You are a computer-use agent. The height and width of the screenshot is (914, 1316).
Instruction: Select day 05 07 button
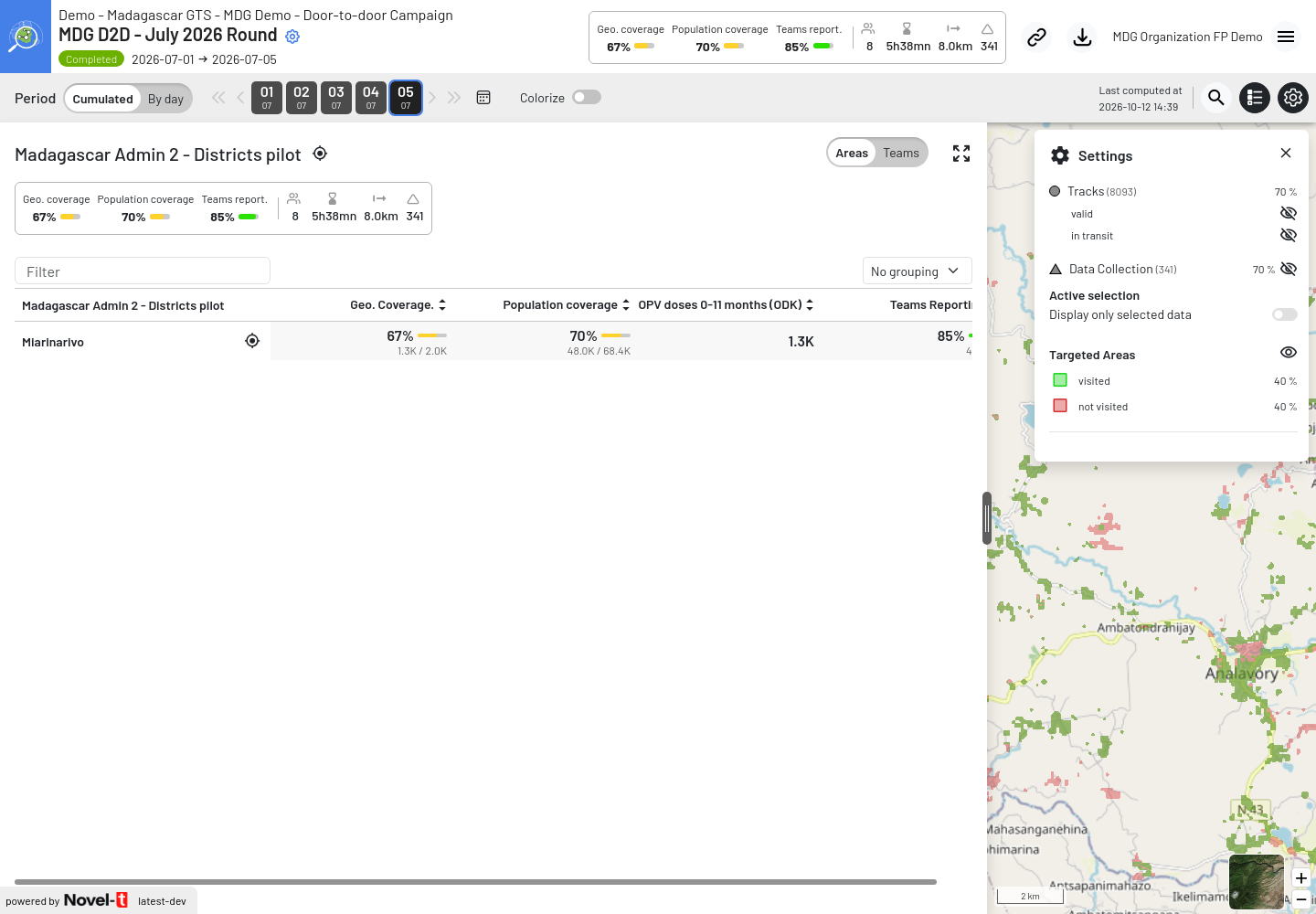click(x=406, y=98)
